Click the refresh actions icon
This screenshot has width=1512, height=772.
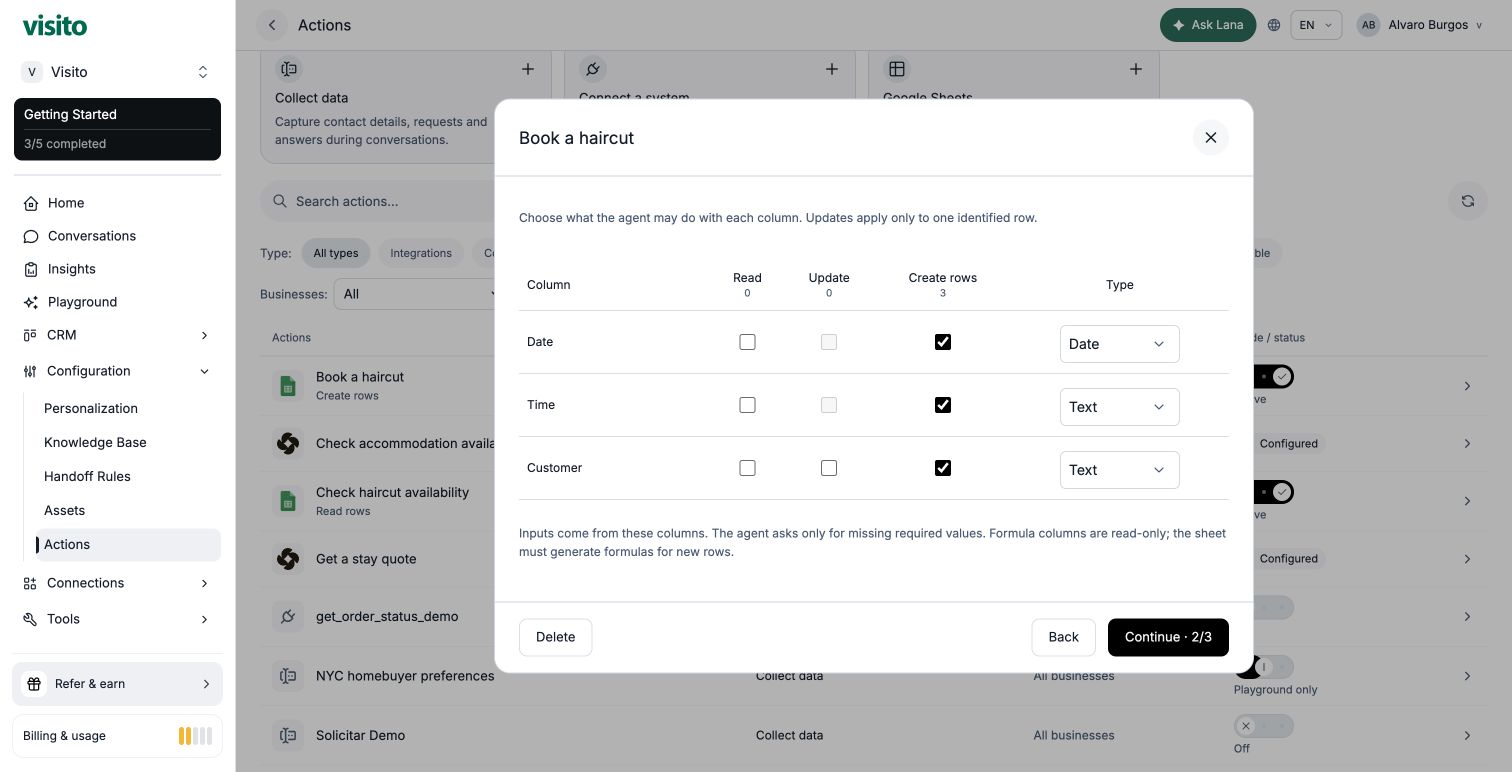(1467, 201)
